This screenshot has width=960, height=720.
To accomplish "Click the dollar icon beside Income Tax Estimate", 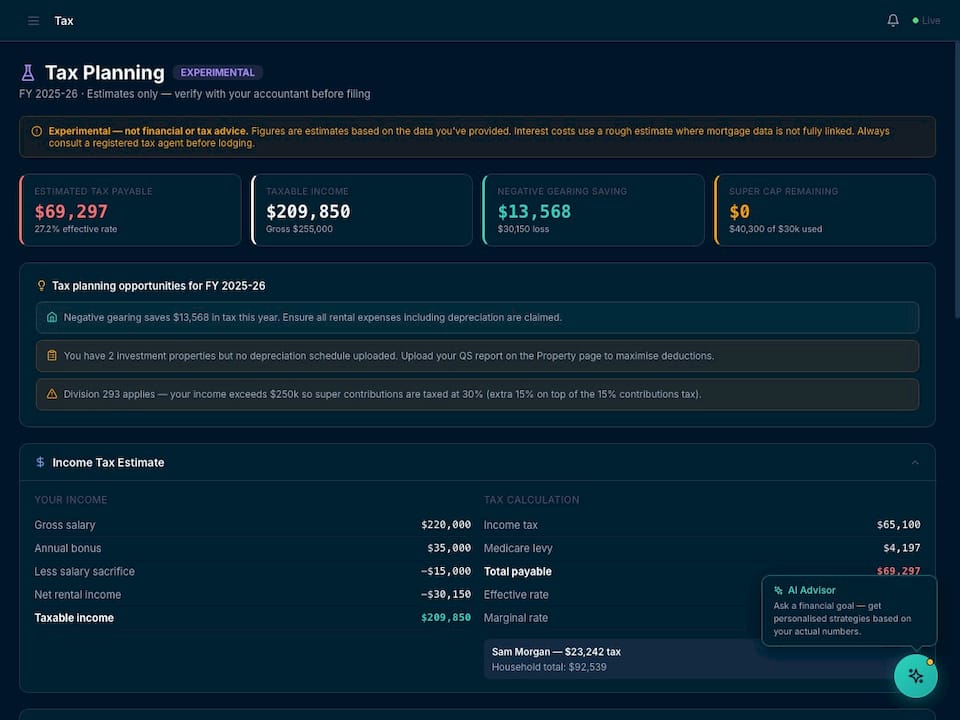I will 39,462.
